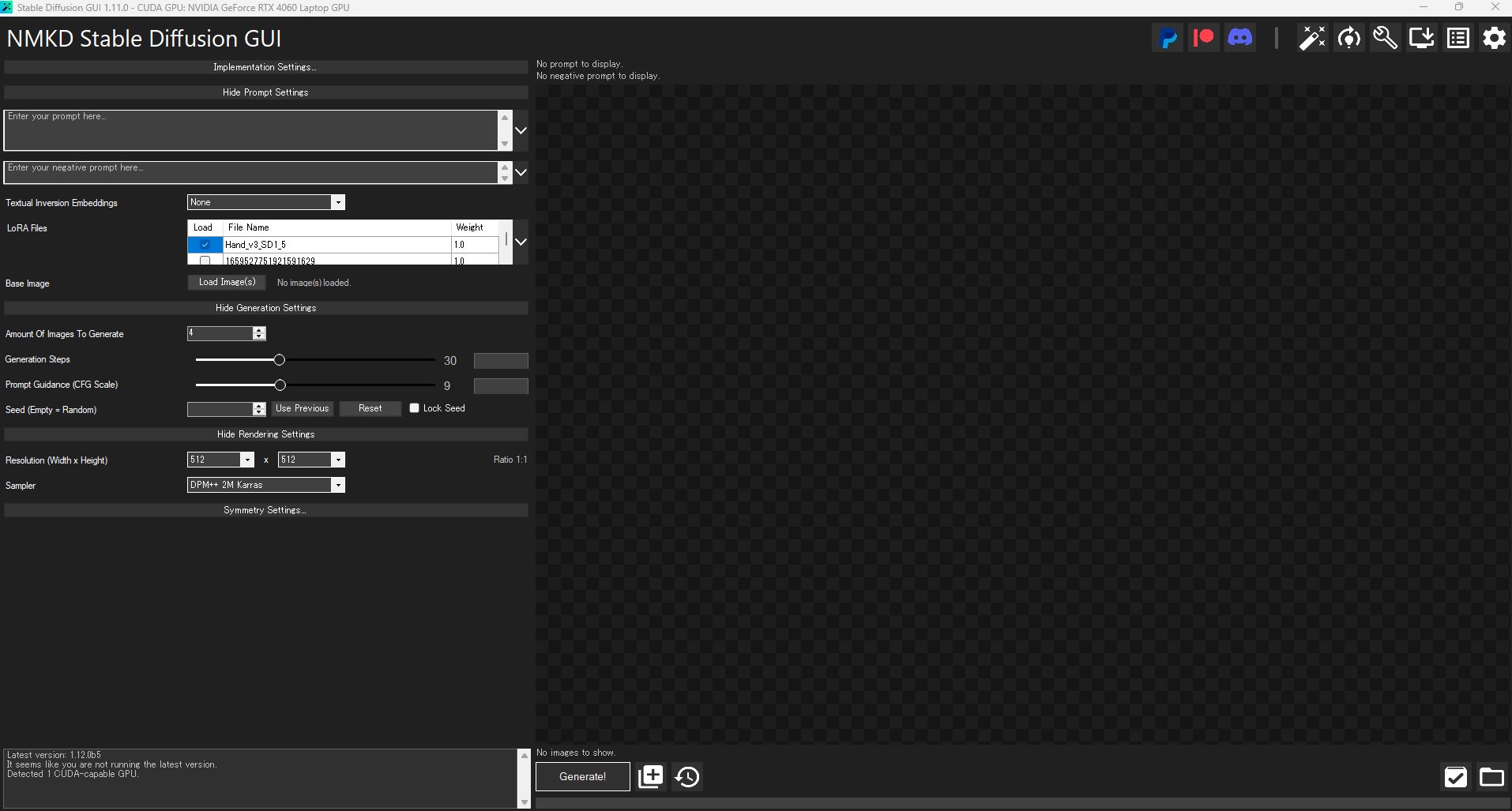Screen dimensions: 1512x811
Task: Click the Amount Of Images stepper arrows
Action: (x=259, y=333)
